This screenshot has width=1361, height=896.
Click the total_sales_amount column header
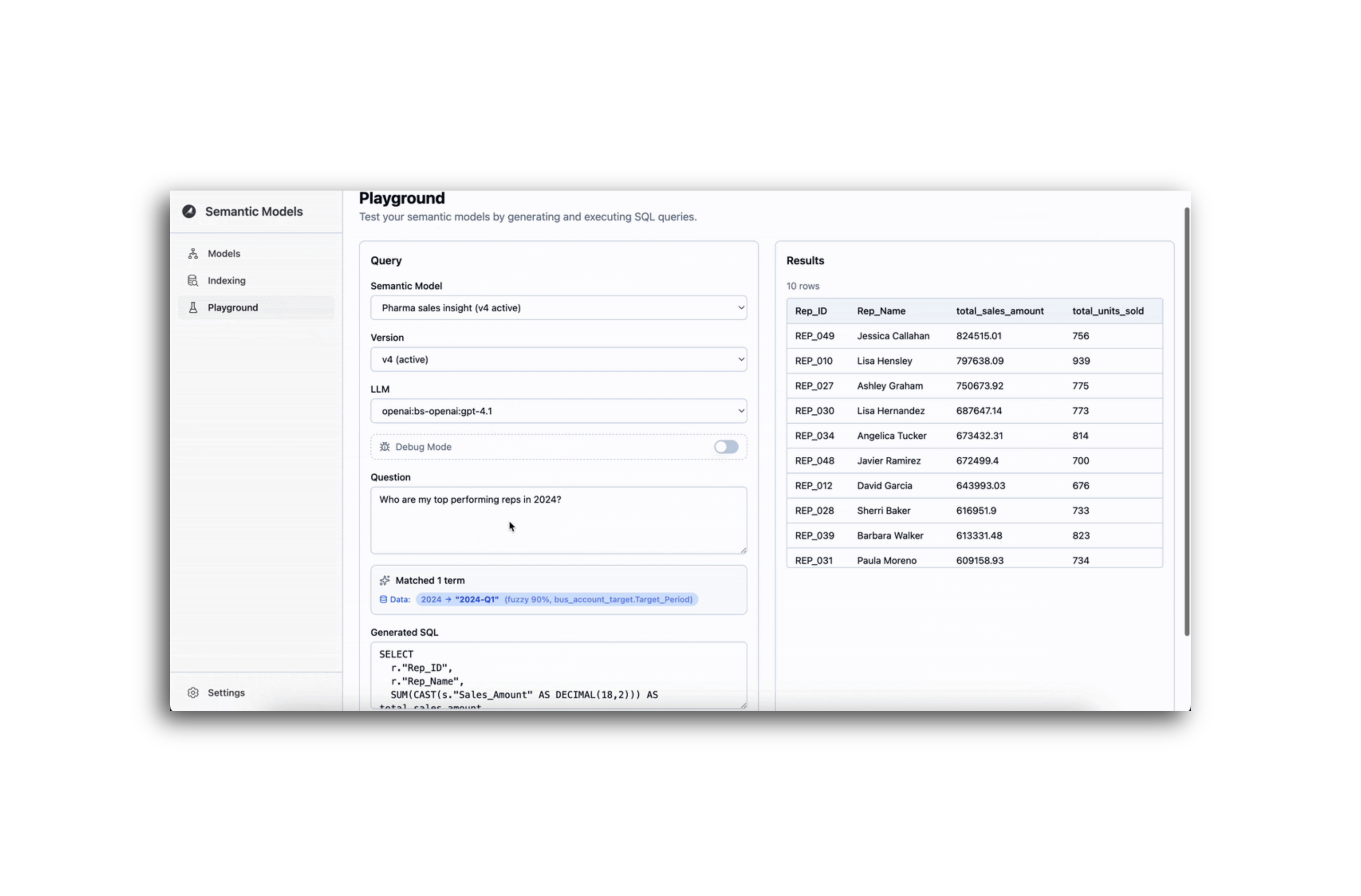point(999,311)
